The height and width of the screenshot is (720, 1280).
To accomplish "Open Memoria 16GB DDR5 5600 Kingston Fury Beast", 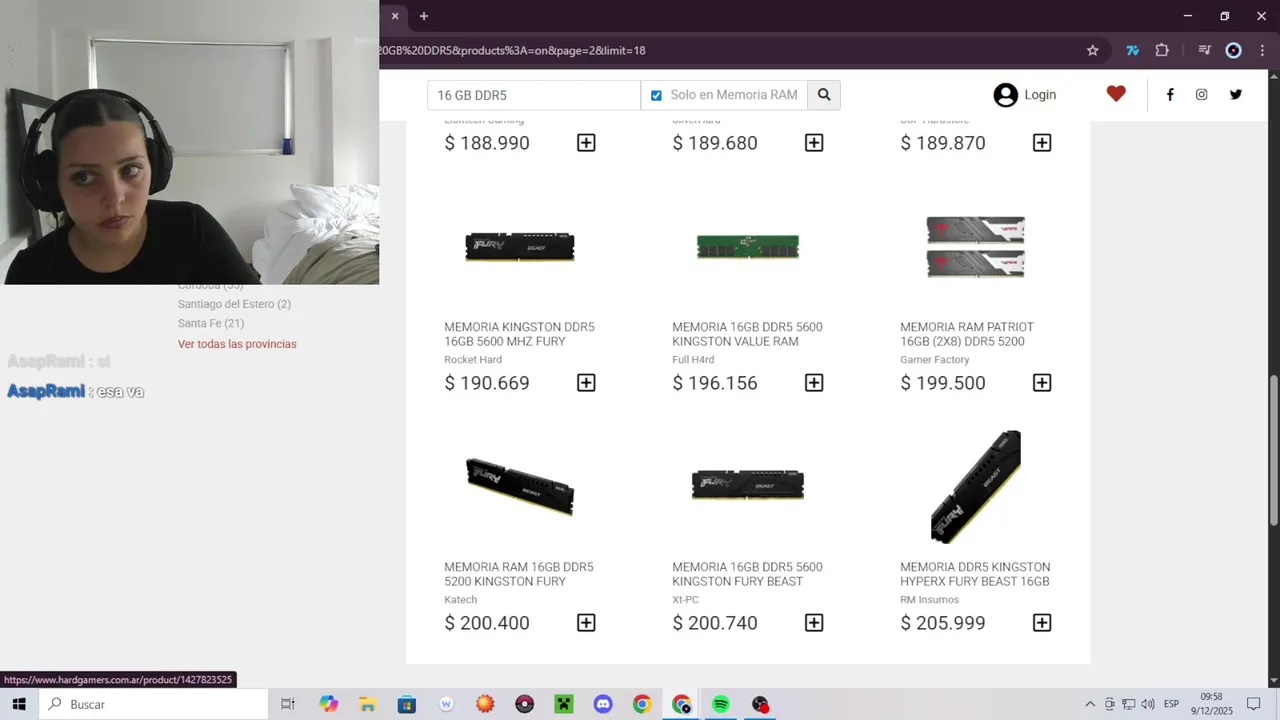I will pos(747,574).
